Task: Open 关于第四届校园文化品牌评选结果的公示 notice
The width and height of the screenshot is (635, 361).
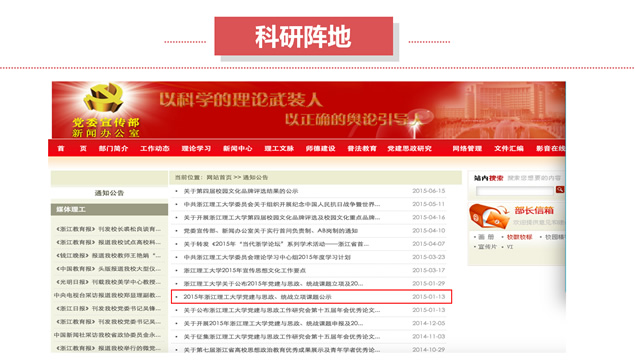Action: point(241,191)
